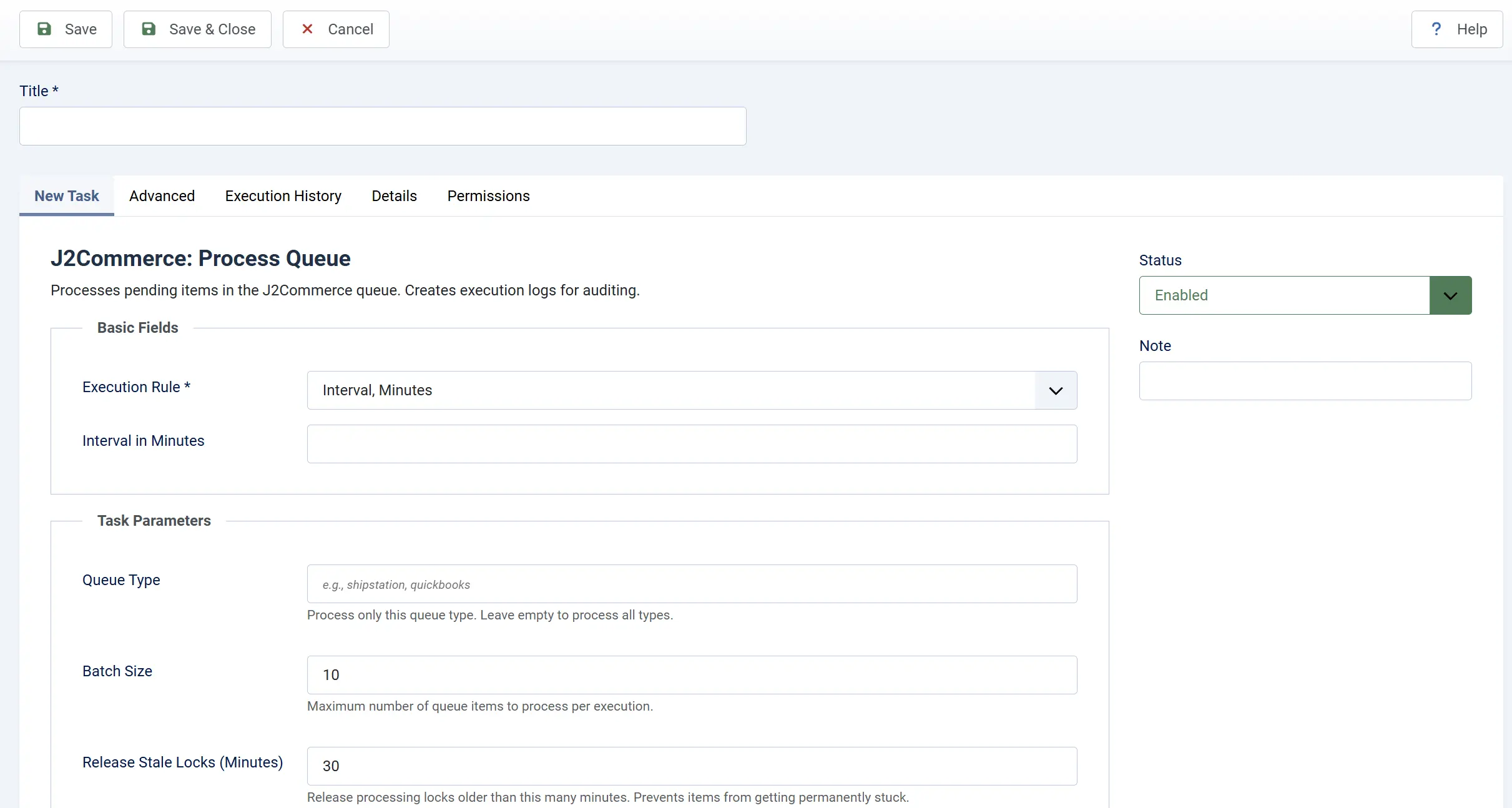
Task: Open the Status dropdown showing Enabled
Action: pyautogui.click(x=1305, y=295)
